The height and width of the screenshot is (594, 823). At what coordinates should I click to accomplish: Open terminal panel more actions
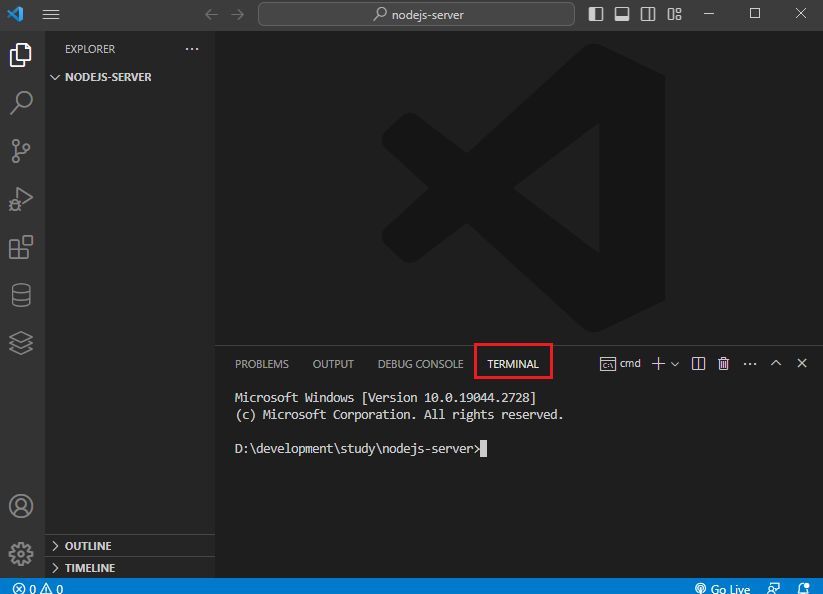[750, 364]
